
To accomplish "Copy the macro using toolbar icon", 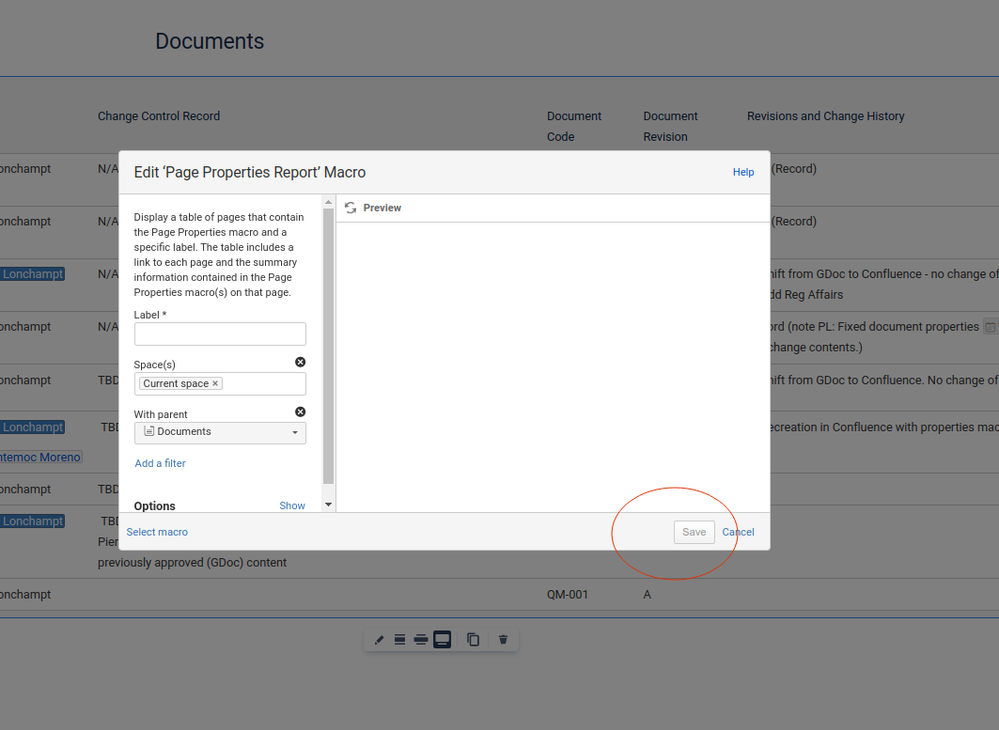I will pyautogui.click(x=473, y=640).
